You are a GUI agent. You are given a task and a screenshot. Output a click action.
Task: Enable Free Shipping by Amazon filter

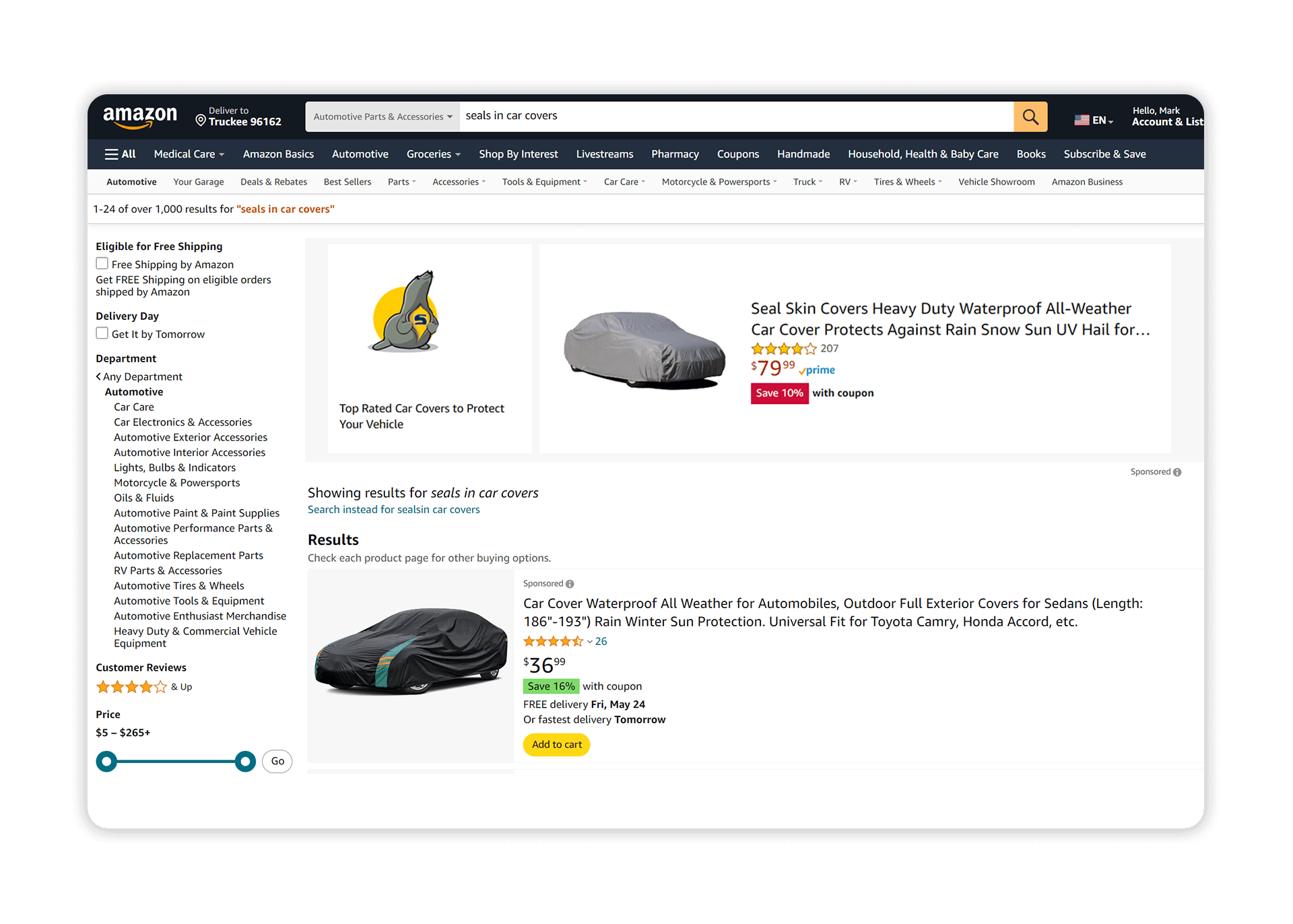[102, 263]
